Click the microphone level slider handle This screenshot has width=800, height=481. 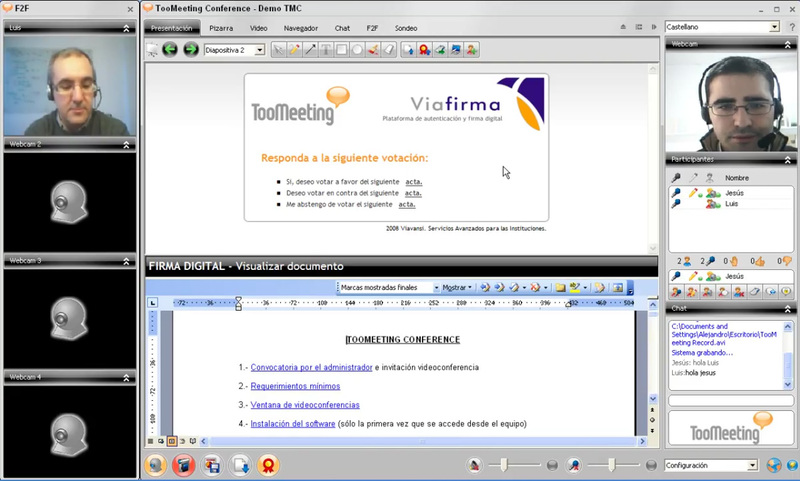(x=611, y=465)
